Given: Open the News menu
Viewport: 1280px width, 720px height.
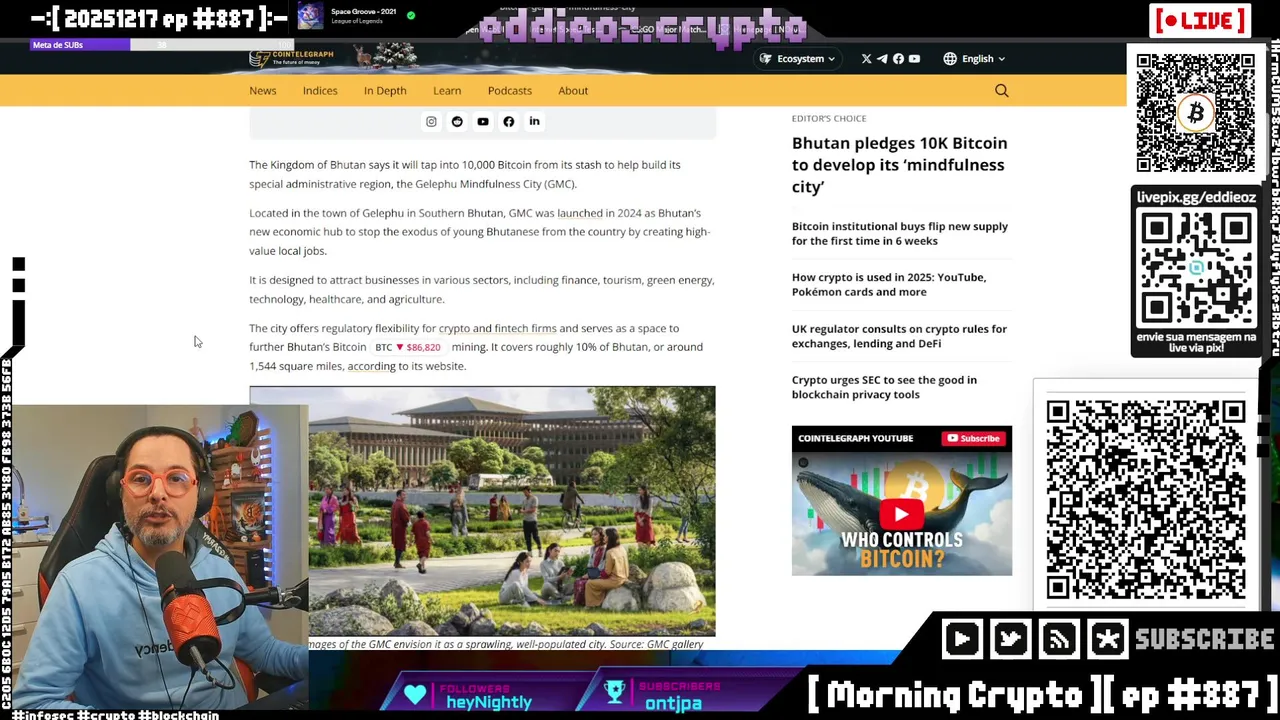Looking at the screenshot, I should [x=263, y=91].
